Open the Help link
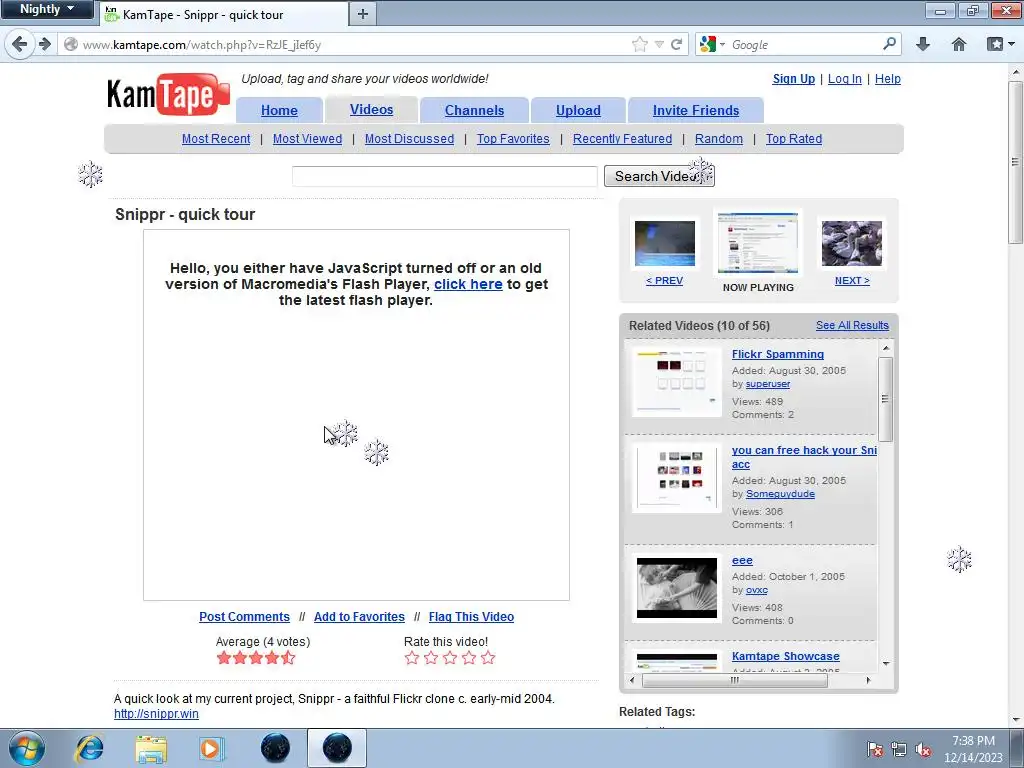This screenshot has height=768, width=1024. [888, 79]
